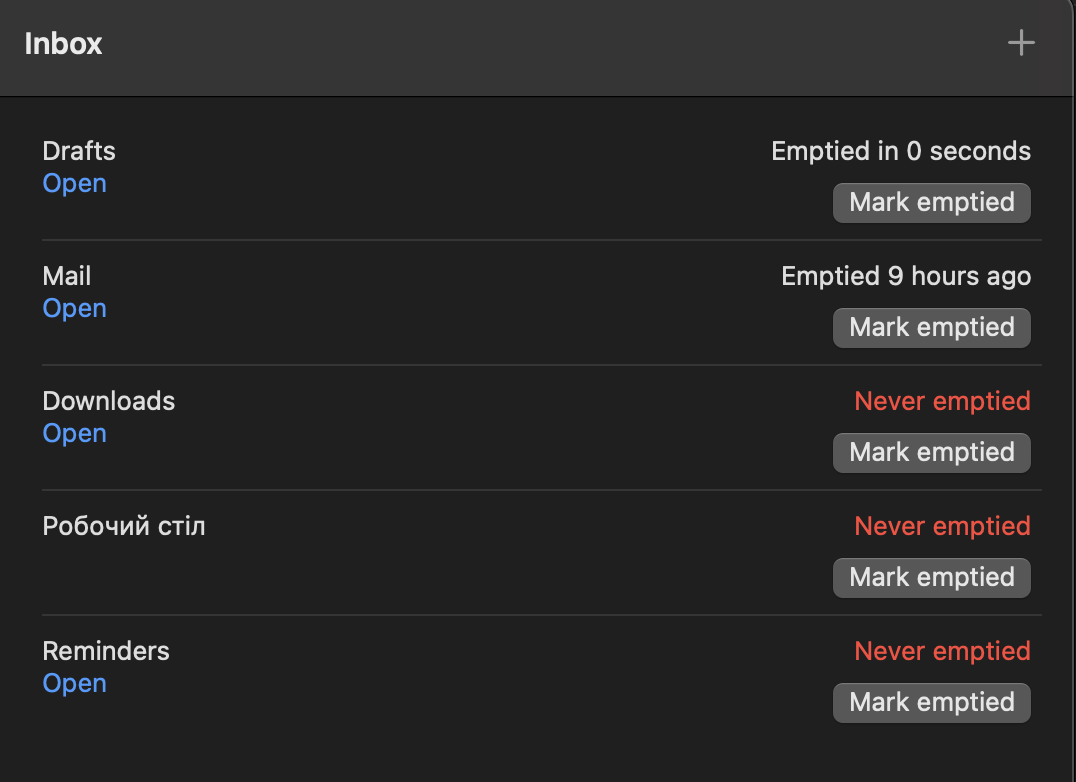
Task: Mark the Mail inbox as emptied
Action: point(931,327)
